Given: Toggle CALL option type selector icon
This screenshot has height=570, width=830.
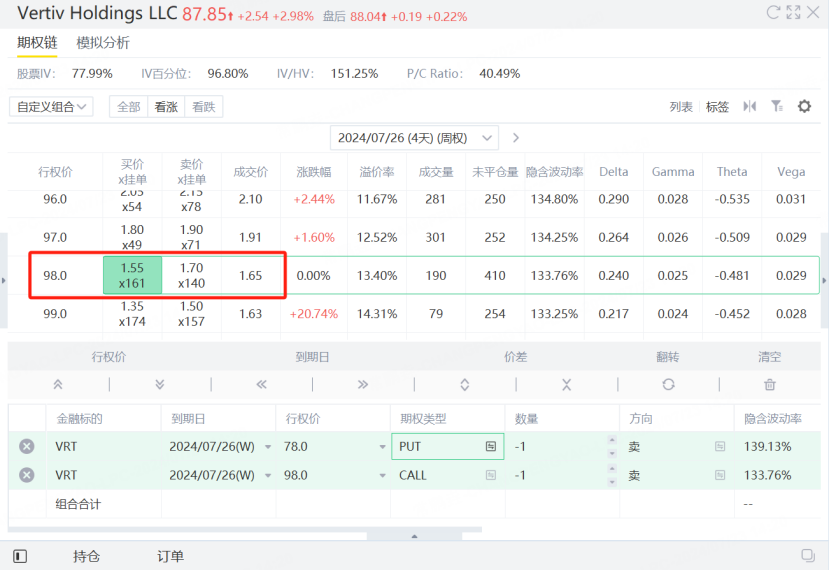Looking at the screenshot, I should tap(491, 475).
